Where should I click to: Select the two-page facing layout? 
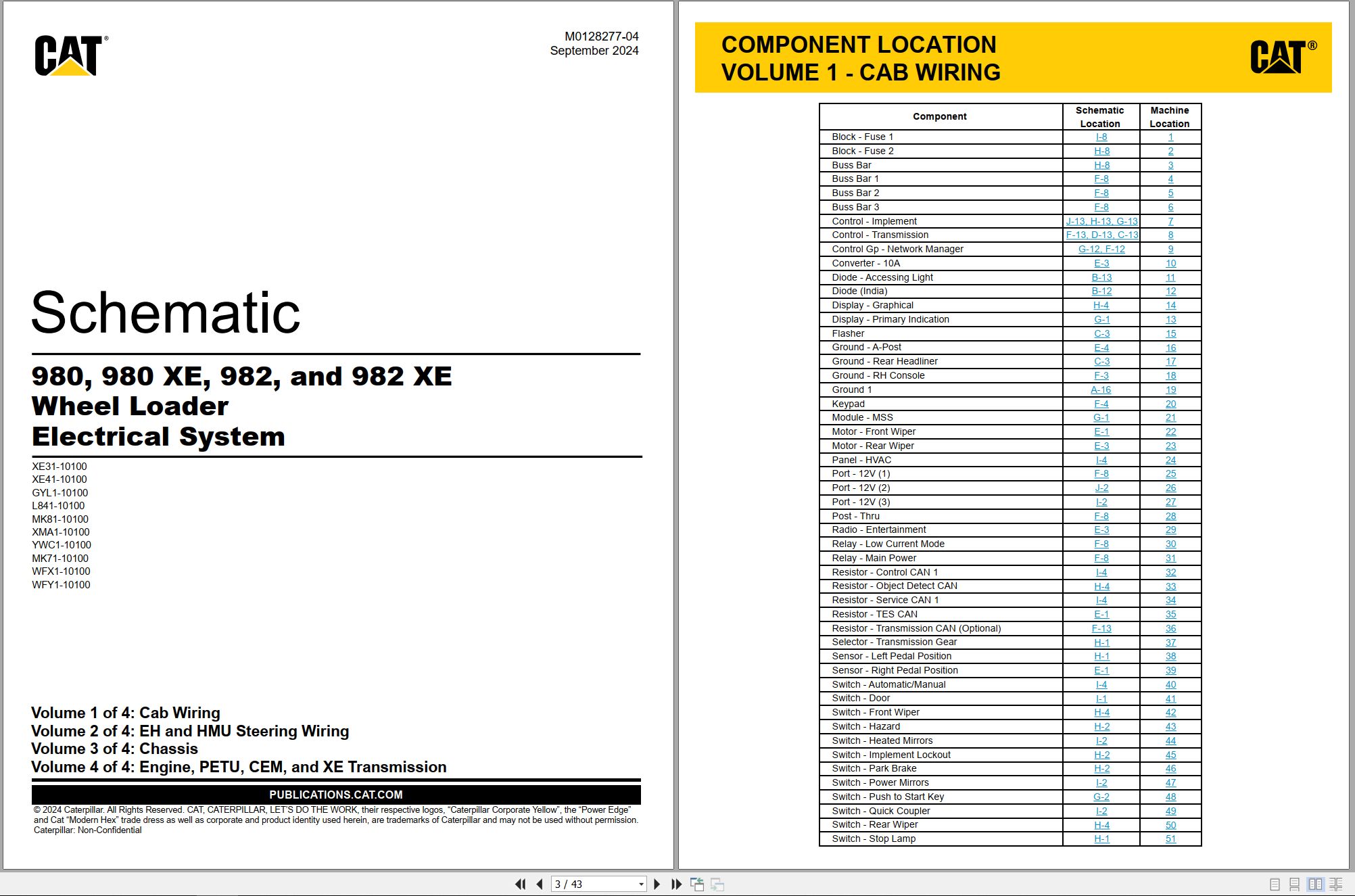click(x=1315, y=884)
